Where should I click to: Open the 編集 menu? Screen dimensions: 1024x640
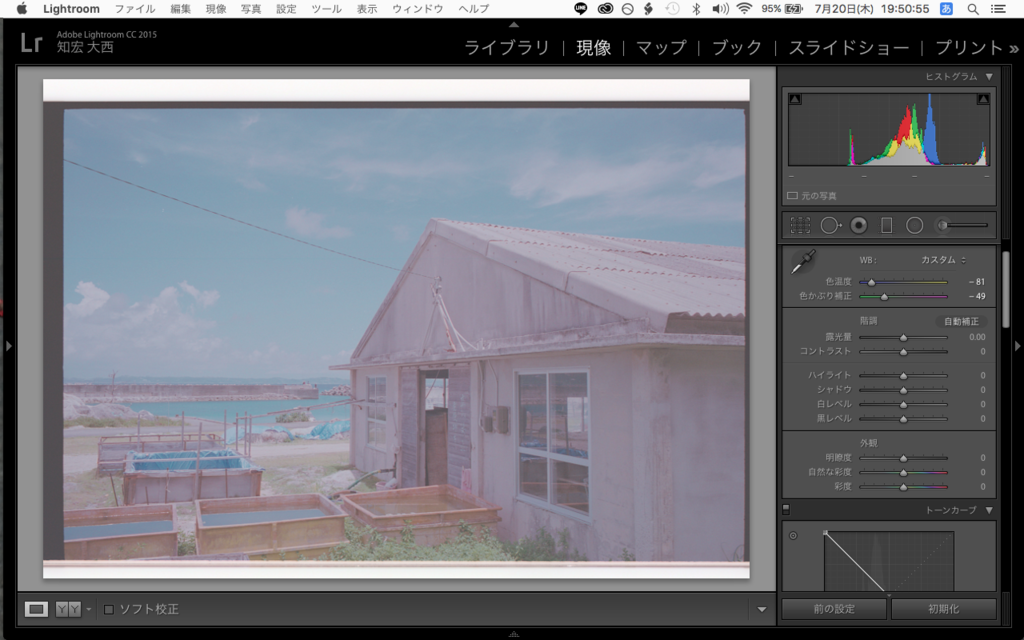[181, 8]
